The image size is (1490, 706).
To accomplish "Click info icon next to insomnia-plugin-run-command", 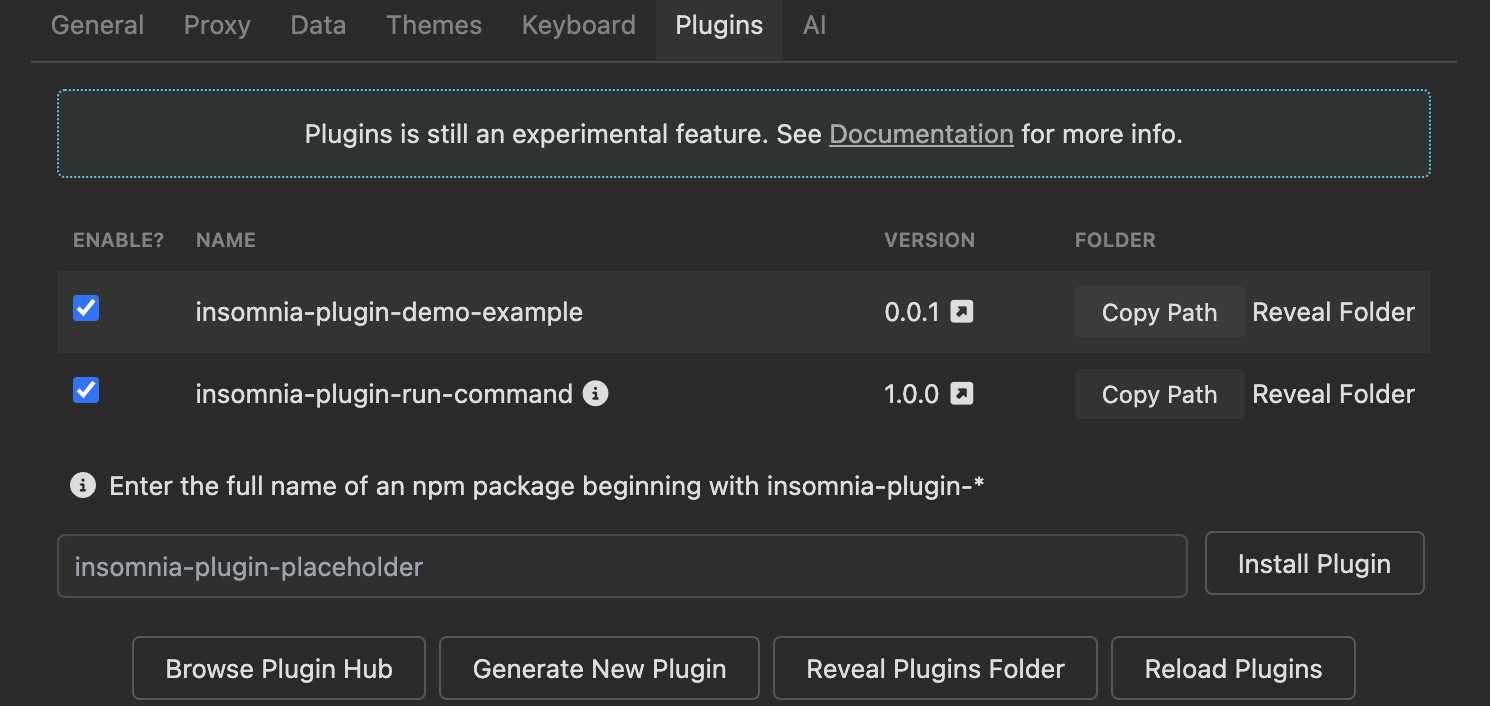I will click(596, 394).
